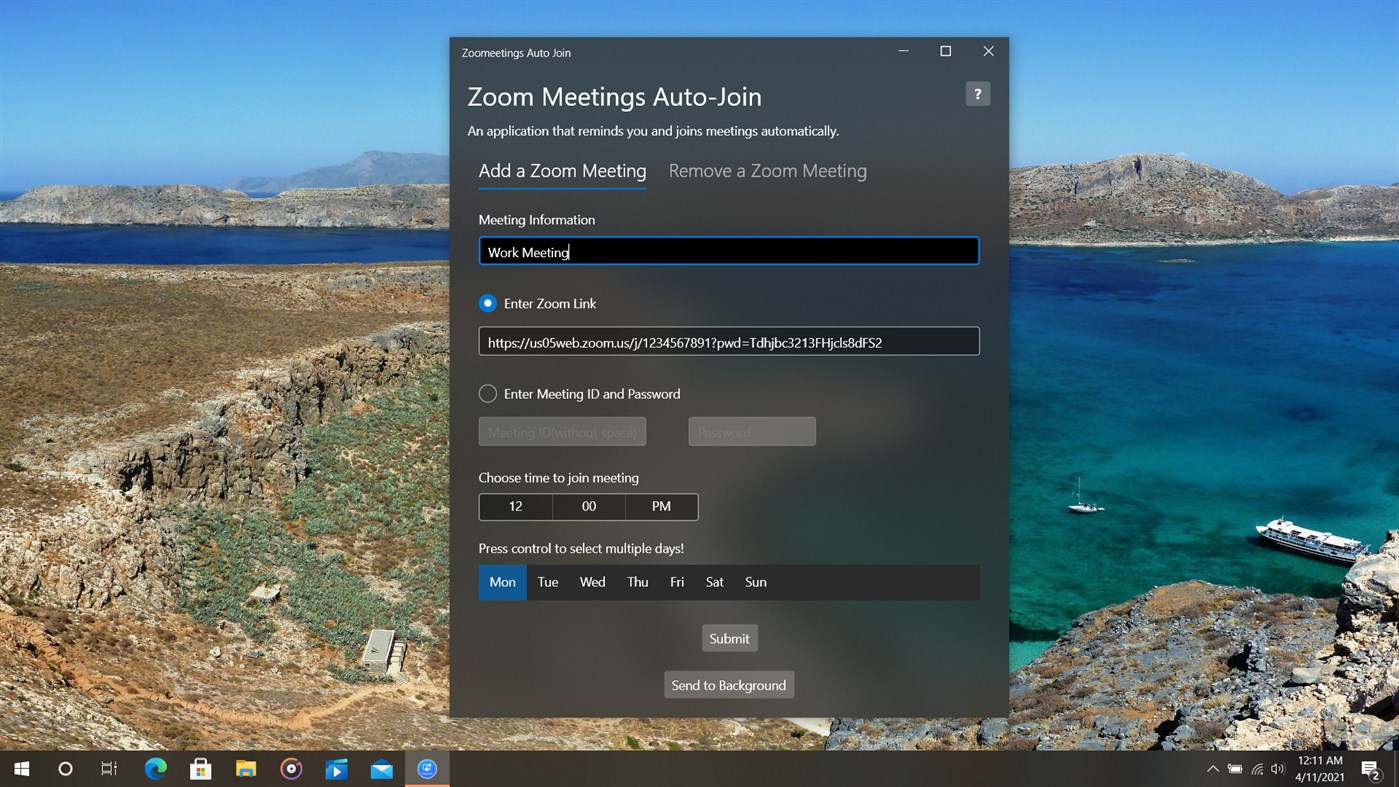1399x787 pixels.
Task: Open Mail from the taskbar
Action: point(382,768)
